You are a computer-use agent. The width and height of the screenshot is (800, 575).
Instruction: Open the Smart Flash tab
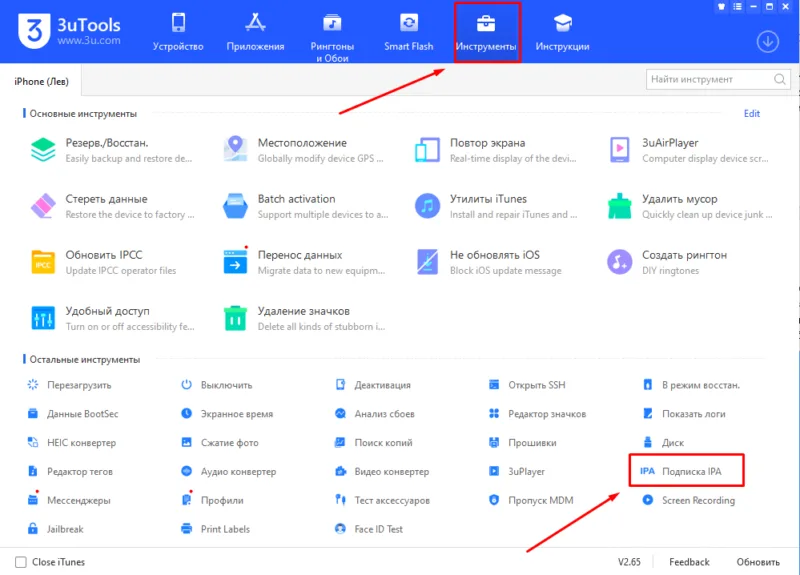[409, 33]
